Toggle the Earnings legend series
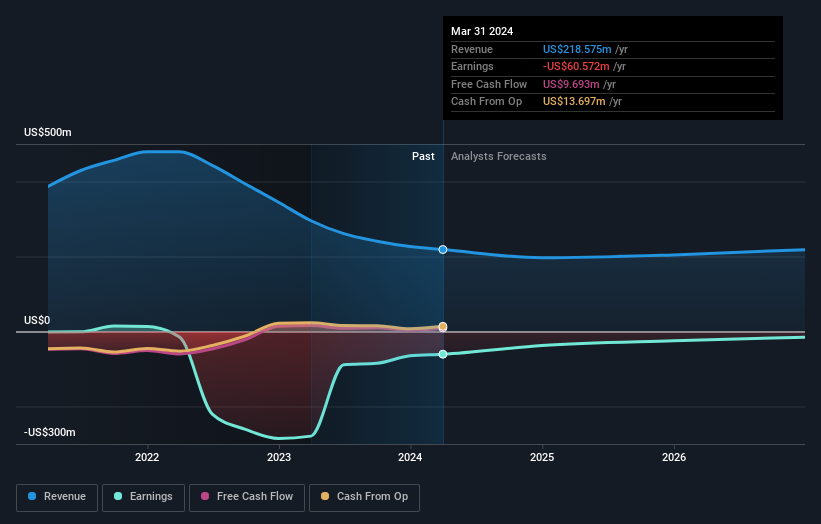The width and height of the screenshot is (821, 524). pos(143,497)
